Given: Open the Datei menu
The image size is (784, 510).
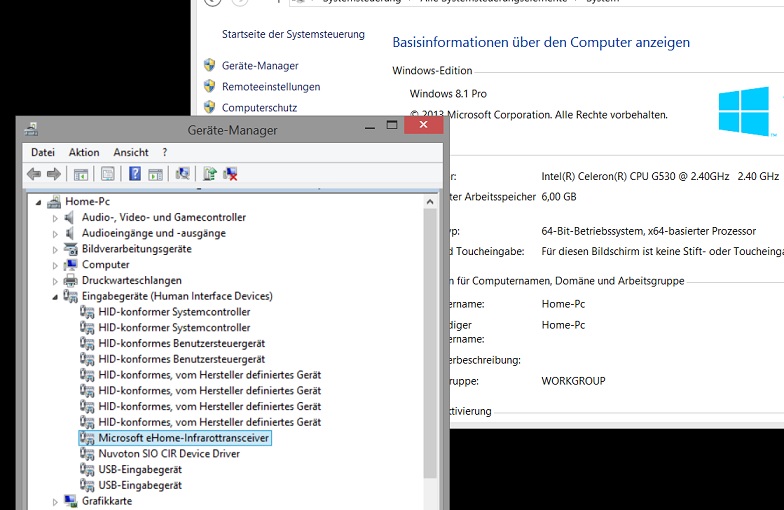Looking at the screenshot, I should pyautogui.click(x=42, y=152).
